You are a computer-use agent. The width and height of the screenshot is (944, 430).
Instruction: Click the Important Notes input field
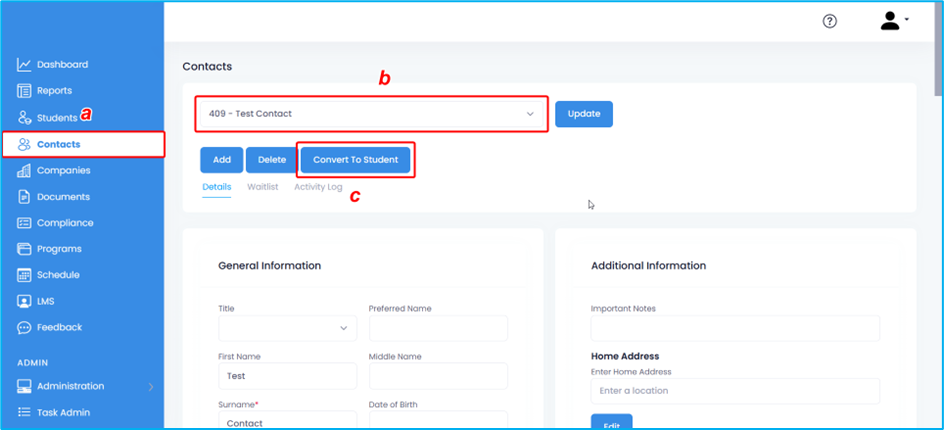coord(735,329)
